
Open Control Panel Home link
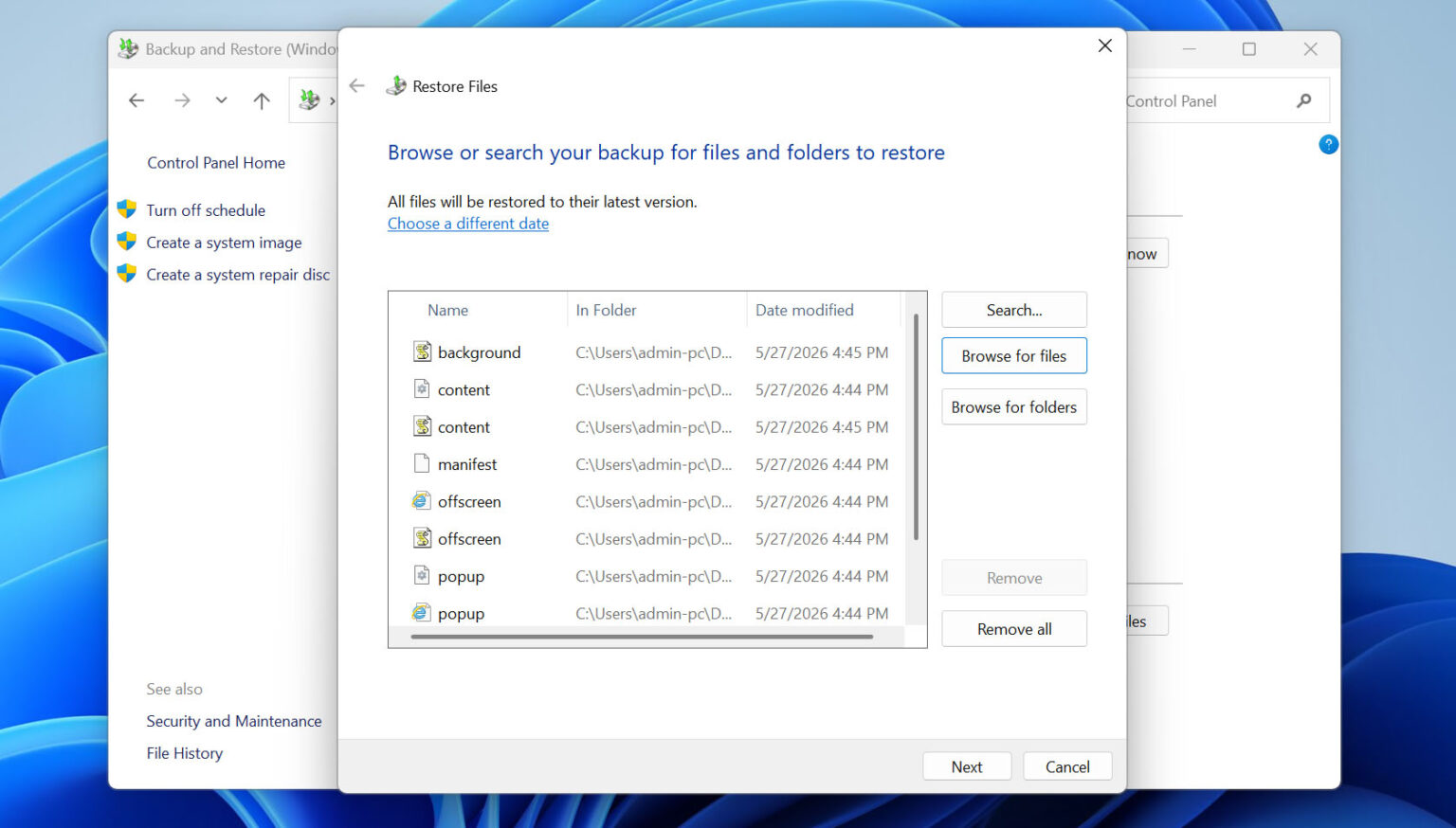coord(216,163)
